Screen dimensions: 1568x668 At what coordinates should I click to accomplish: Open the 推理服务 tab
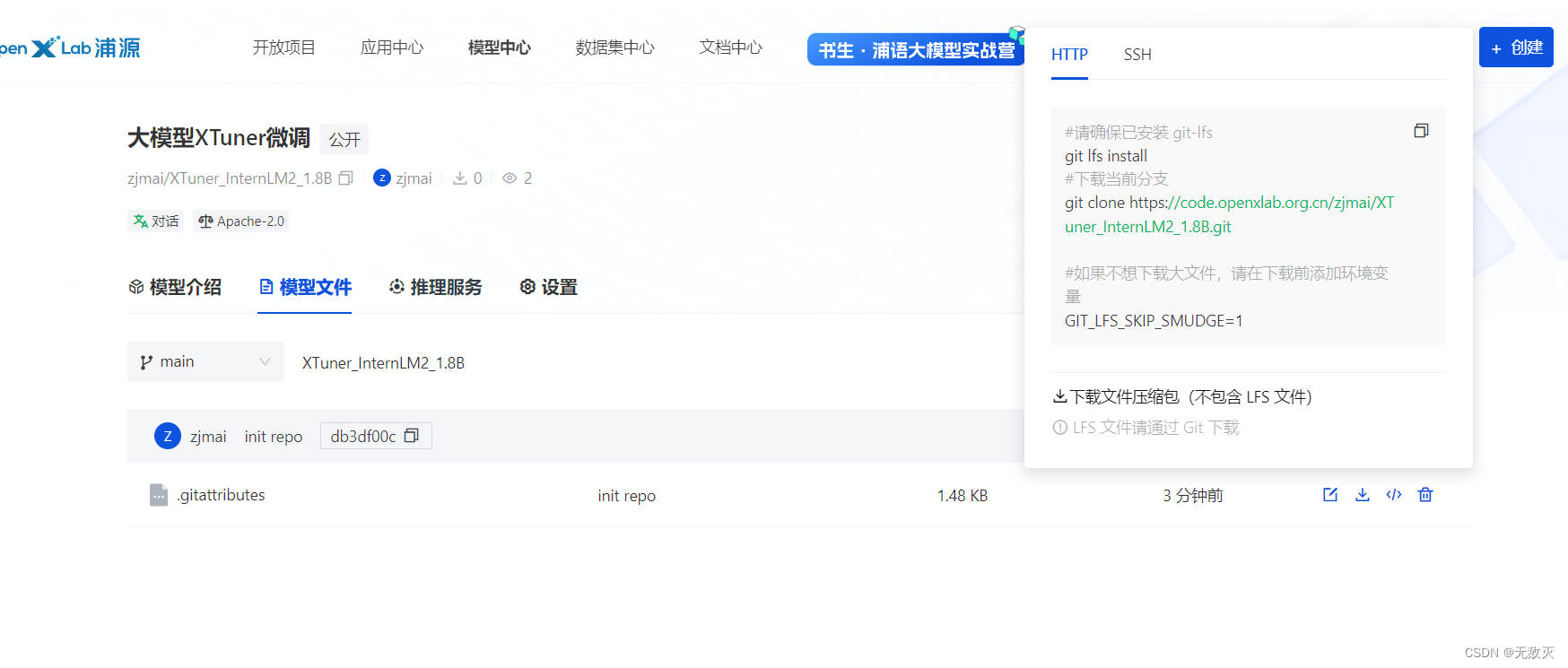tap(435, 287)
